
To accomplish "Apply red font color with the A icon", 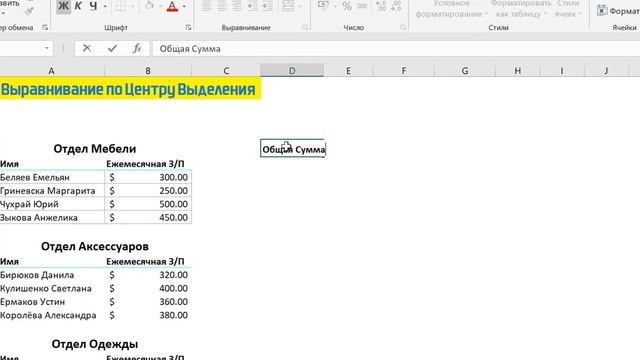I will click(x=172, y=6).
